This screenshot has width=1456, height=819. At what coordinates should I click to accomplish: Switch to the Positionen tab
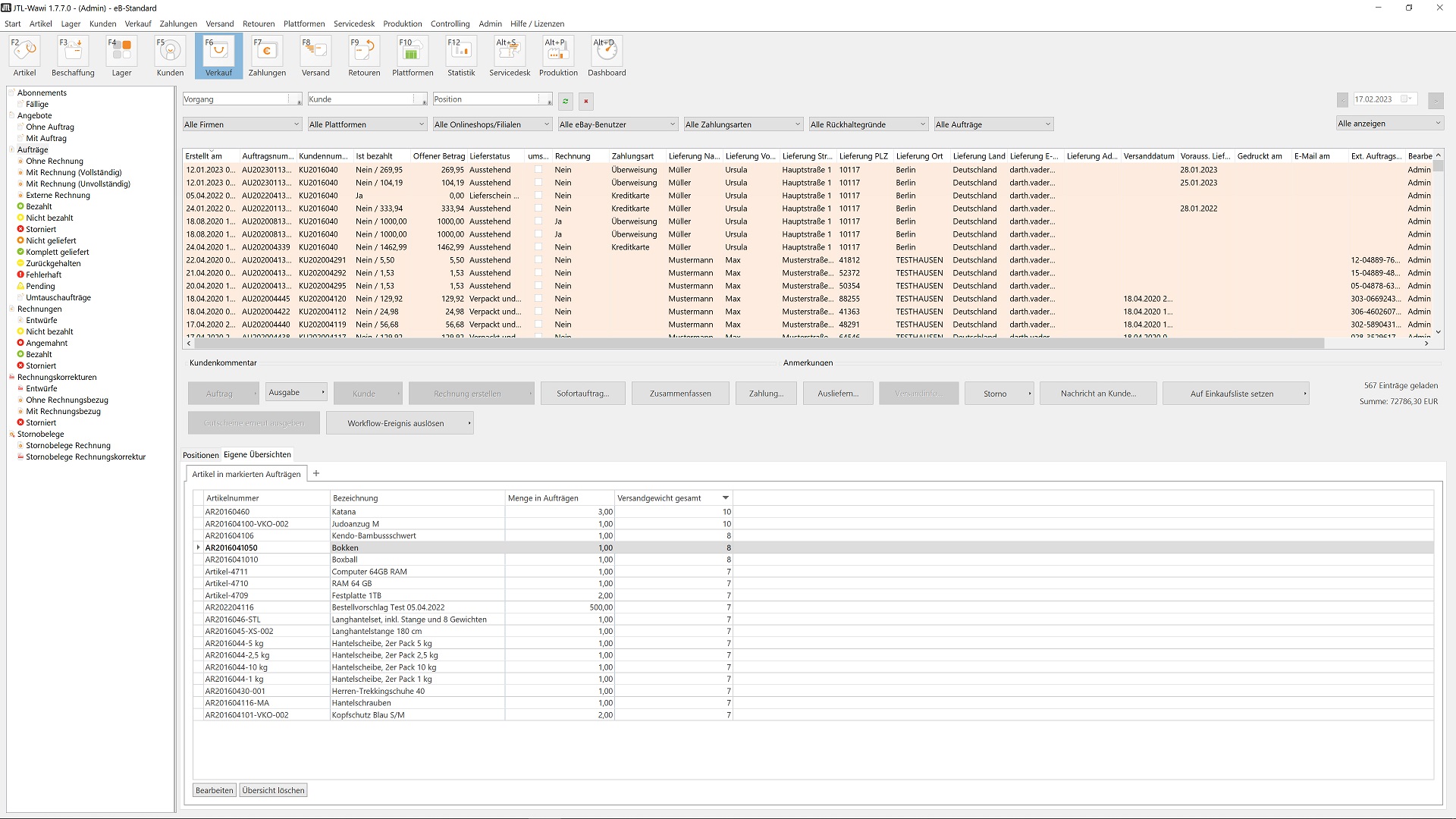[200, 455]
